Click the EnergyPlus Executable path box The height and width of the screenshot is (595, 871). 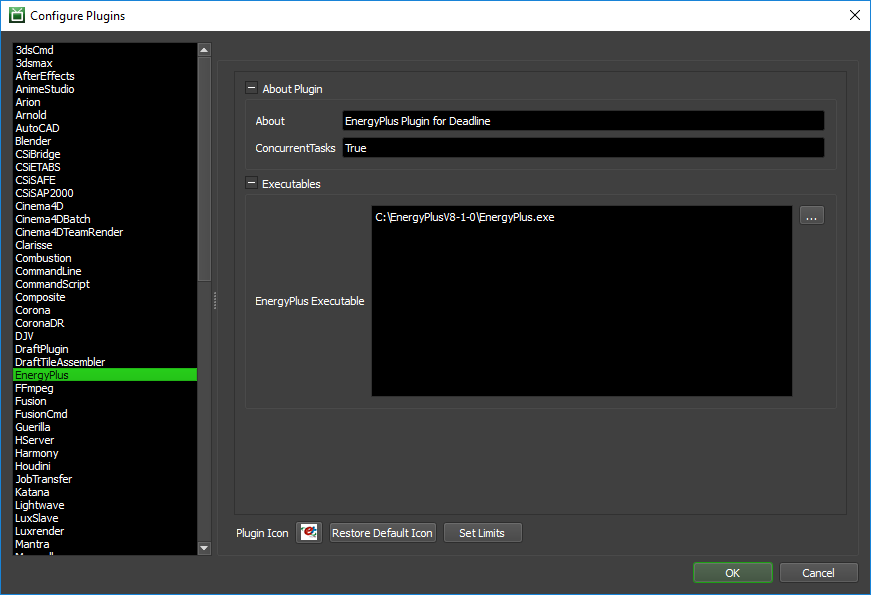tap(581, 300)
